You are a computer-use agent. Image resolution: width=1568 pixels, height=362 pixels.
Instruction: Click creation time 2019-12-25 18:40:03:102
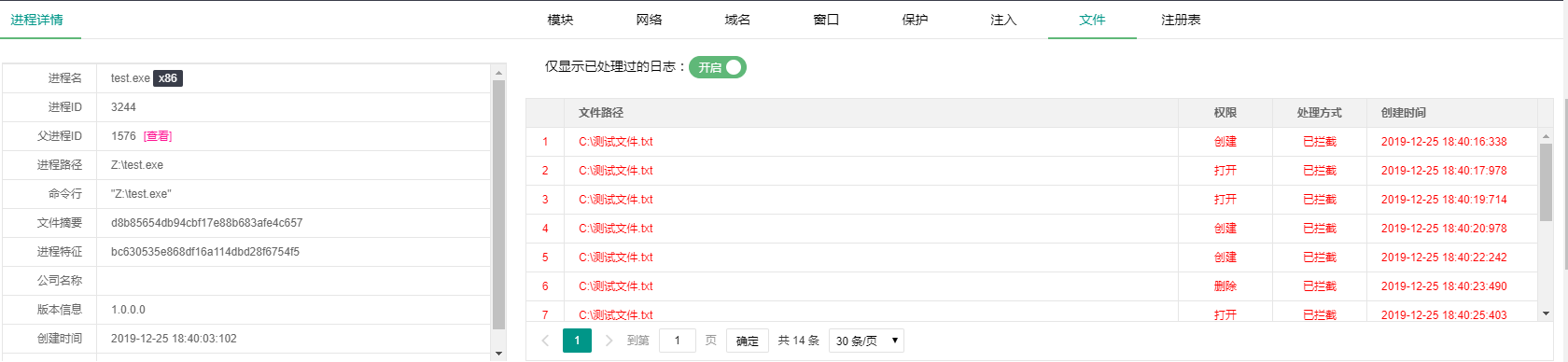click(174, 339)
